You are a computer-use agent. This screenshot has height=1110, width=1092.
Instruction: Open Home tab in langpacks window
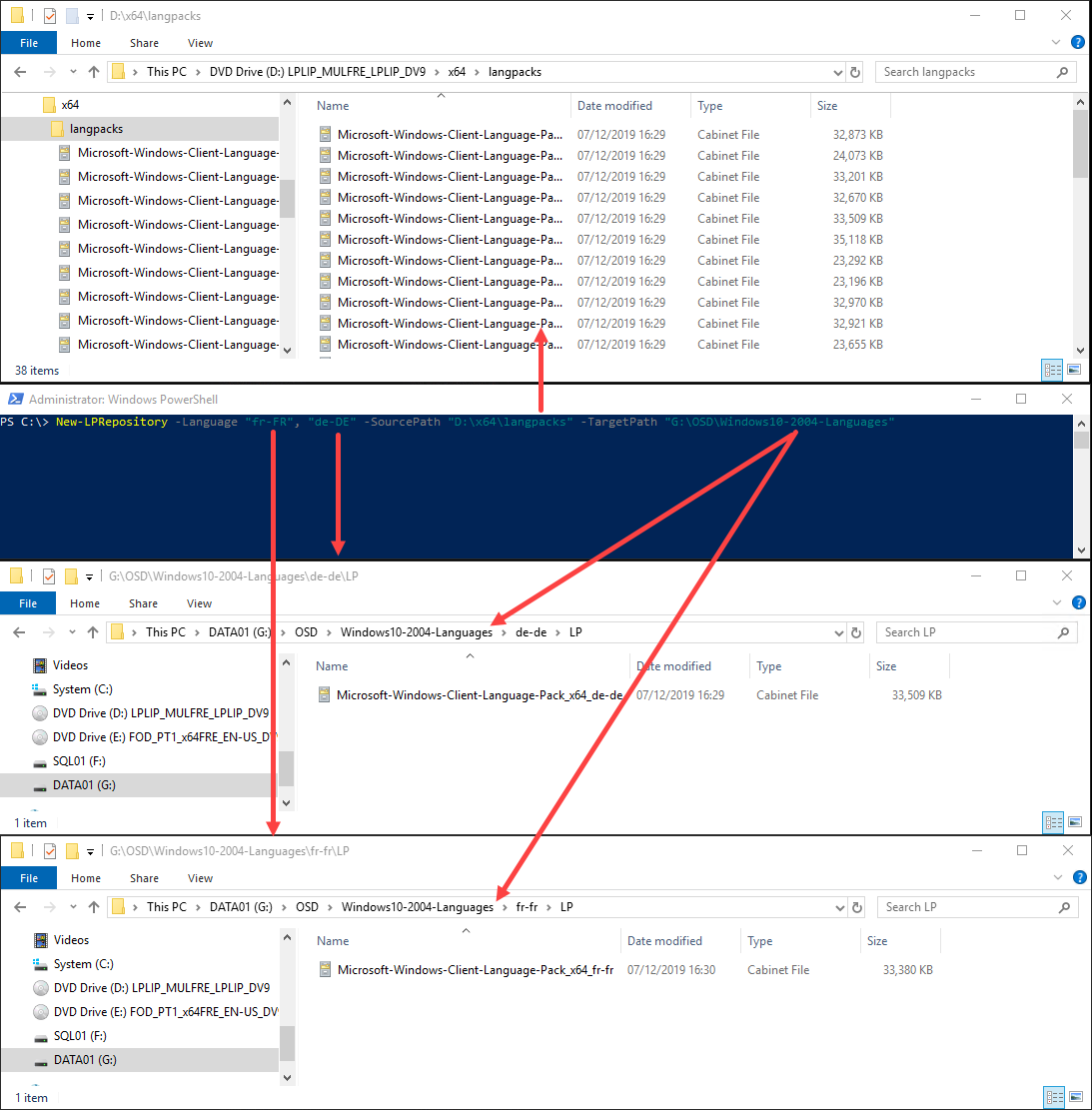86,43
